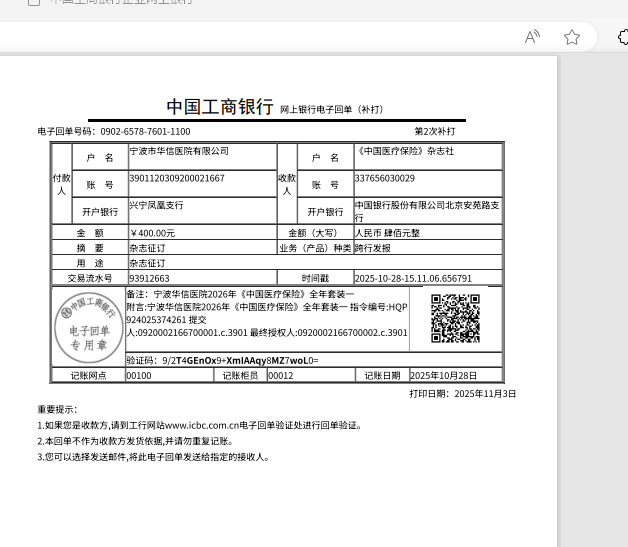Click the 中国工商银行 title heading
Screen dimensions: 628x547
pyautogui.click(x=219, y=108)
